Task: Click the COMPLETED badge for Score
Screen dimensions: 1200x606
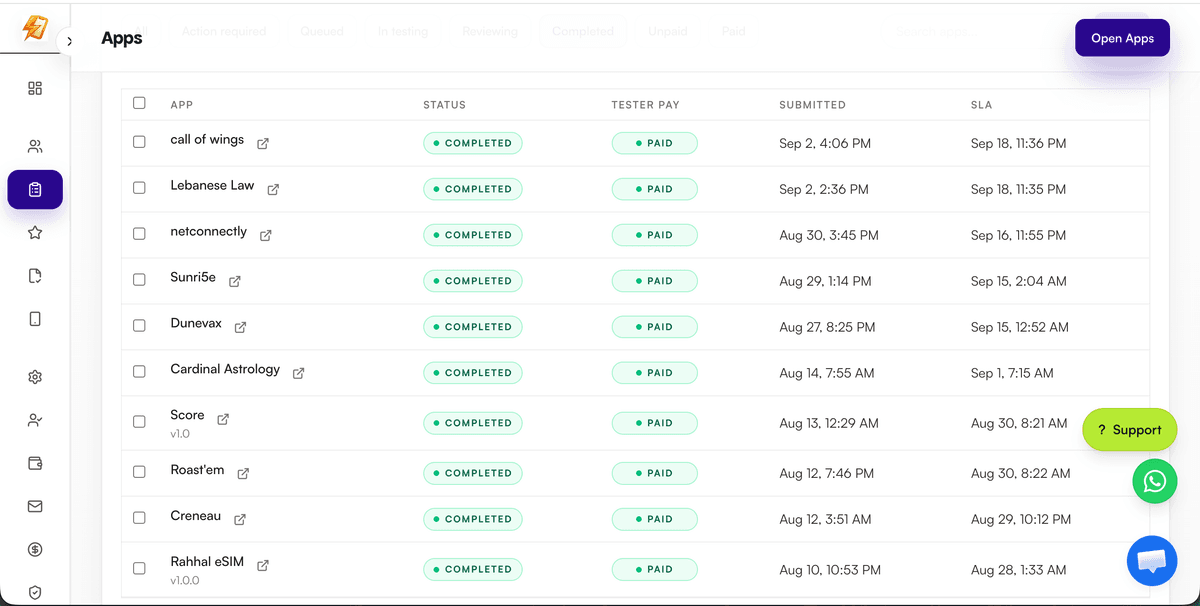Action: coord(473,423)
